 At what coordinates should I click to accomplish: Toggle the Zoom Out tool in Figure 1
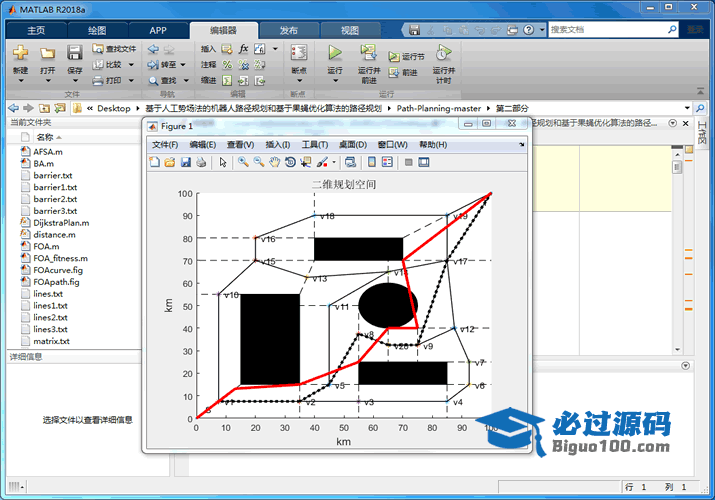click(x=259, y=162)
